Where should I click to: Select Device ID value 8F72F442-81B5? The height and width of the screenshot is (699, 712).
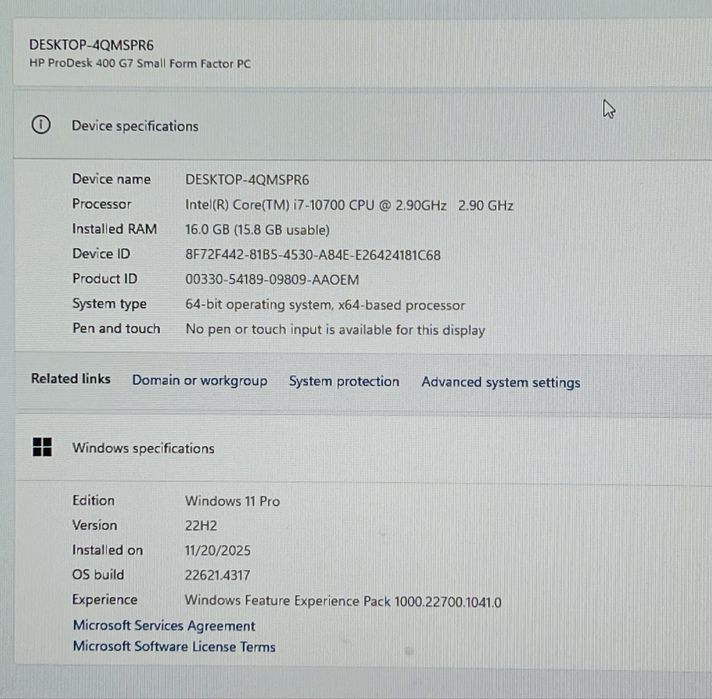click(313, 255)
